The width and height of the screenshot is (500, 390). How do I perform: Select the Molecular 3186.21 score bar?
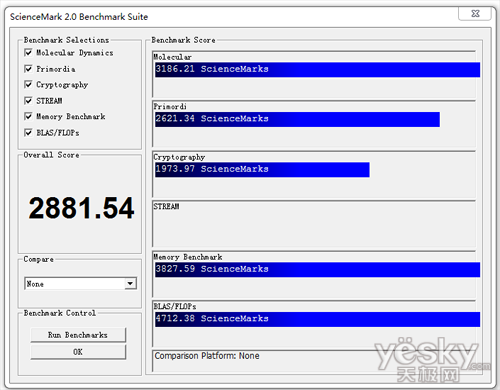317,70
